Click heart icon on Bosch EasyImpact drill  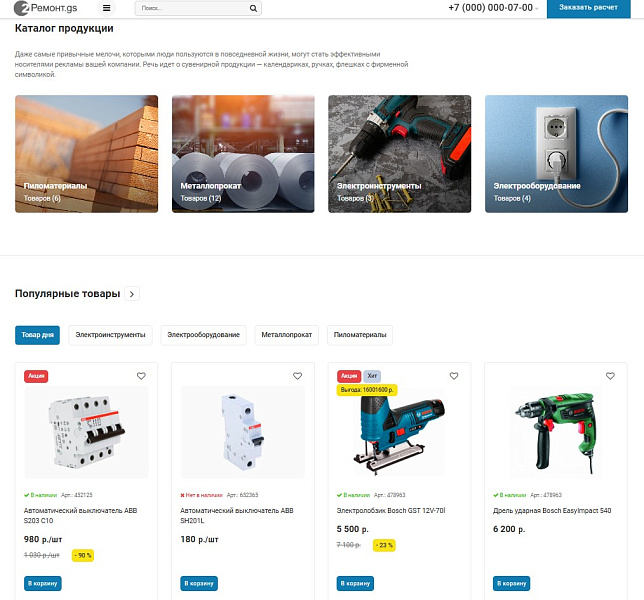click(610, 376)
